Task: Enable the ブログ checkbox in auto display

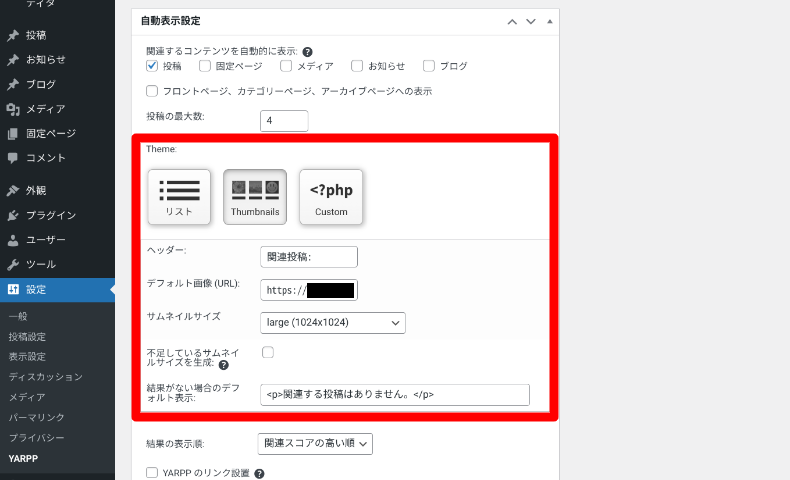Action: [429, 66]
